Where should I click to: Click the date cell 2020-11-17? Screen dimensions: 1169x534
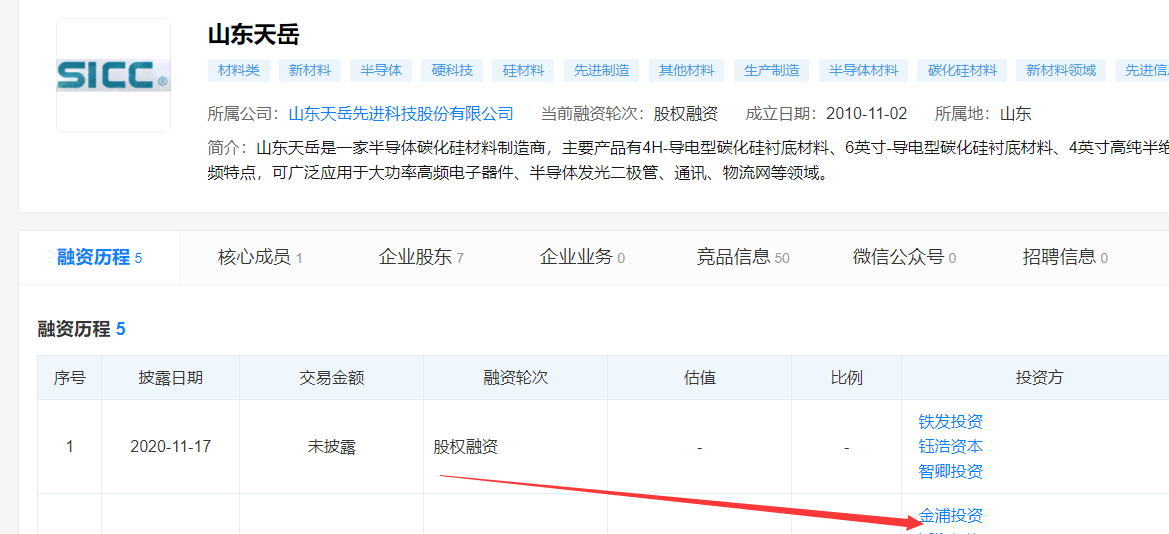(x=170, y=447)
